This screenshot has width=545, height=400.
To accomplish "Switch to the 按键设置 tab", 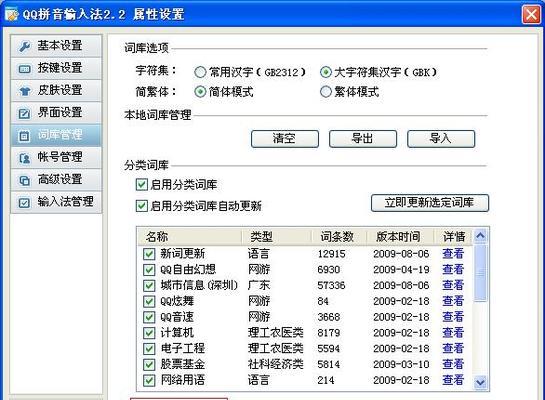I will (x=56, y=68).
